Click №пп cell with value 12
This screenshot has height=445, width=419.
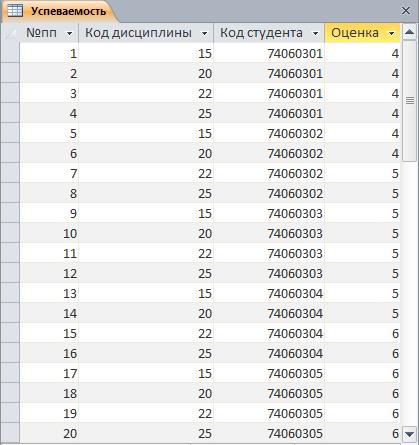click(49, 273)
